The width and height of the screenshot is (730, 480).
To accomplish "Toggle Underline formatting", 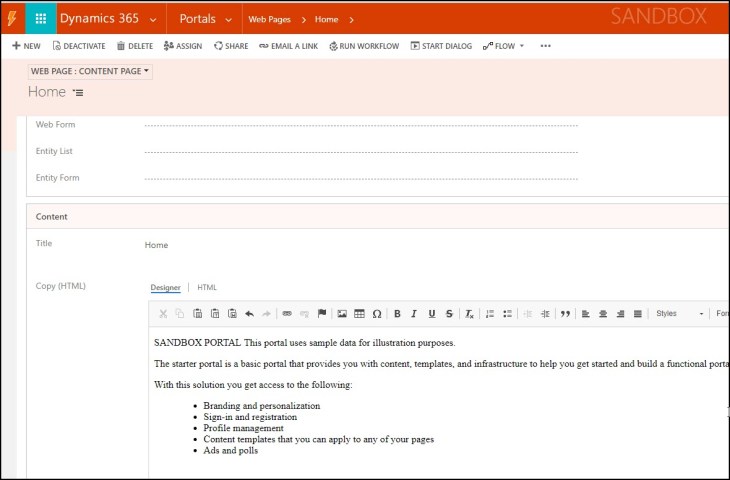I will (432, 314).
